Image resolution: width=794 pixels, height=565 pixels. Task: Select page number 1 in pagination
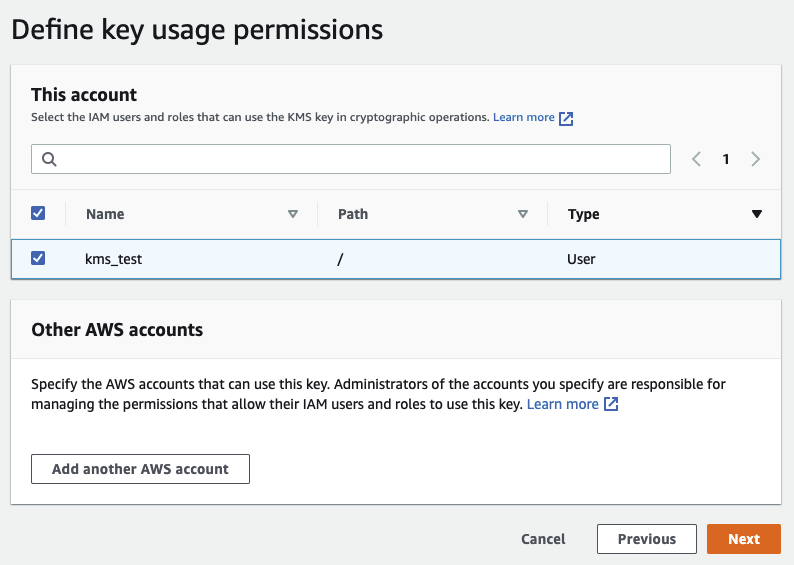click(x=726, y=159)
